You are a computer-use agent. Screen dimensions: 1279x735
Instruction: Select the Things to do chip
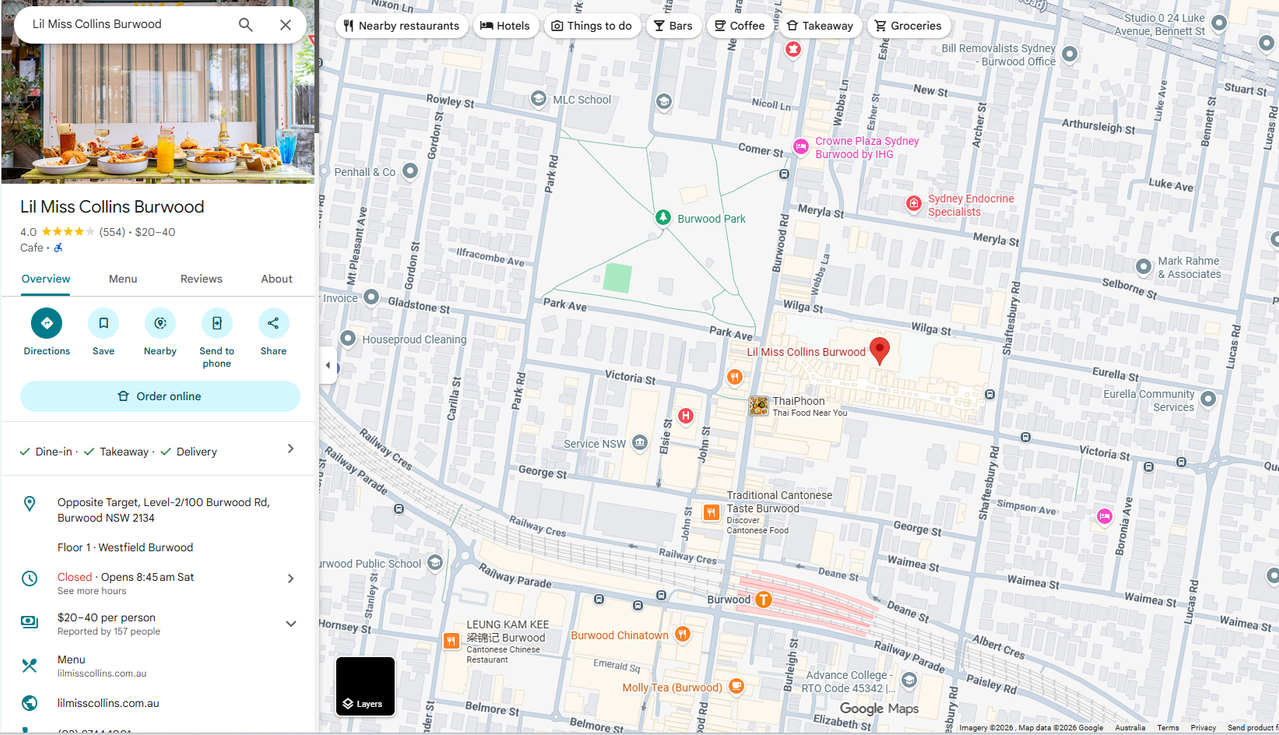coord(592,26)
